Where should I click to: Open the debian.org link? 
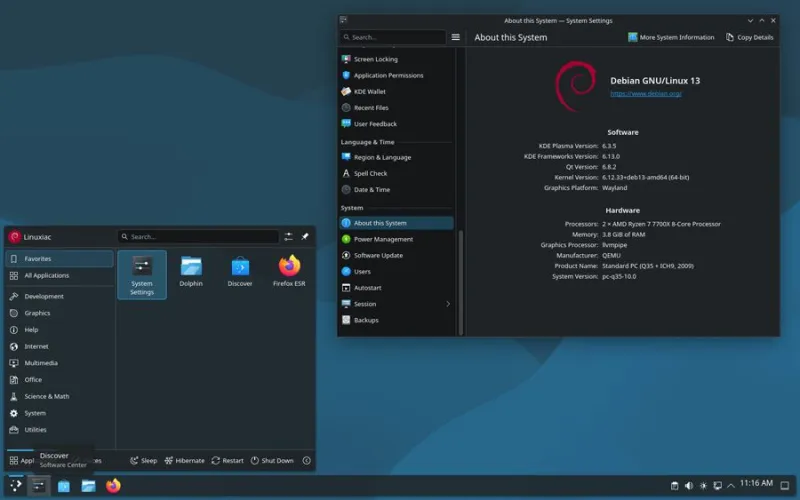(645, 94)
